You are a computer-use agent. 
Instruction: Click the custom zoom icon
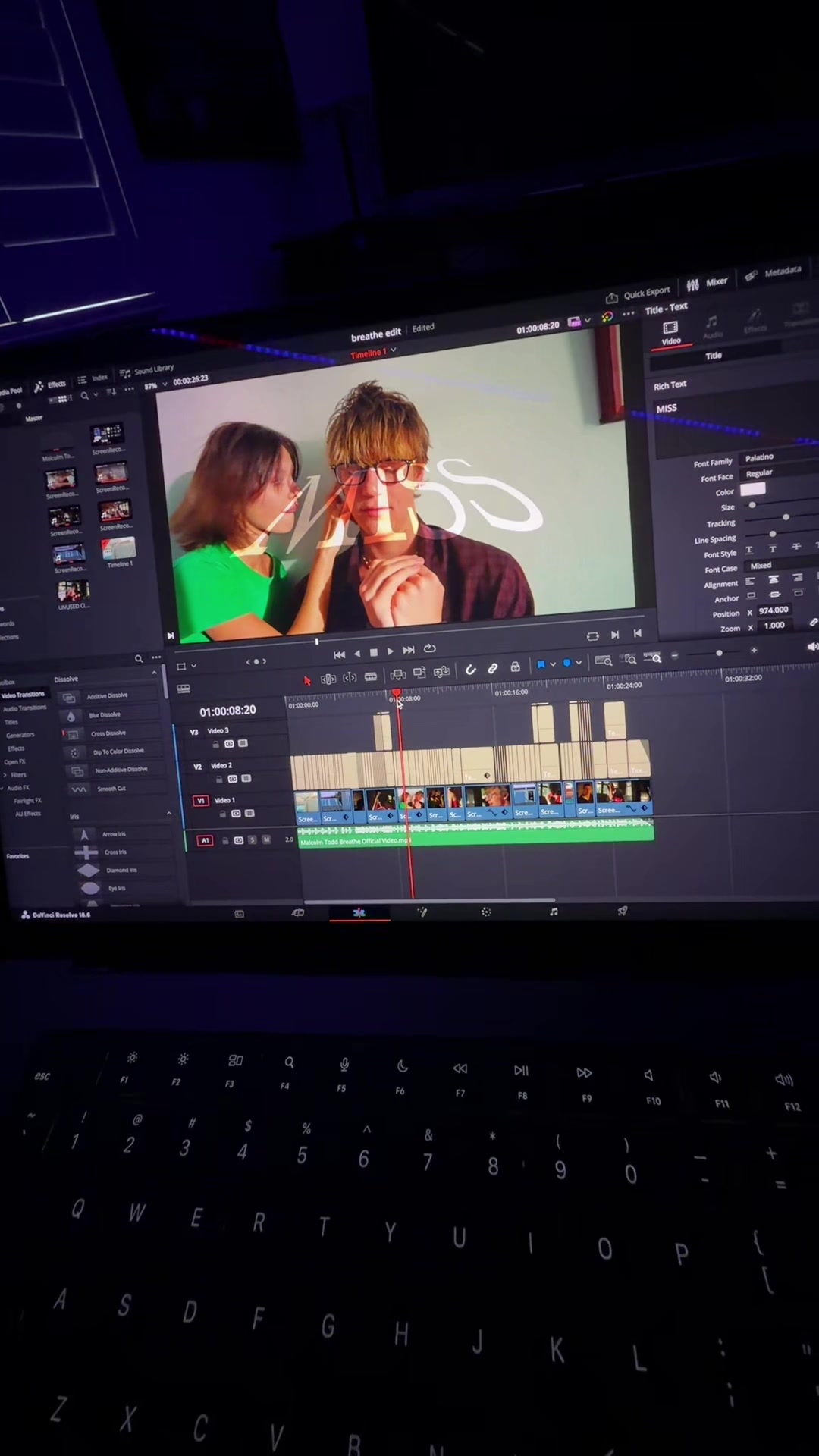654,657
